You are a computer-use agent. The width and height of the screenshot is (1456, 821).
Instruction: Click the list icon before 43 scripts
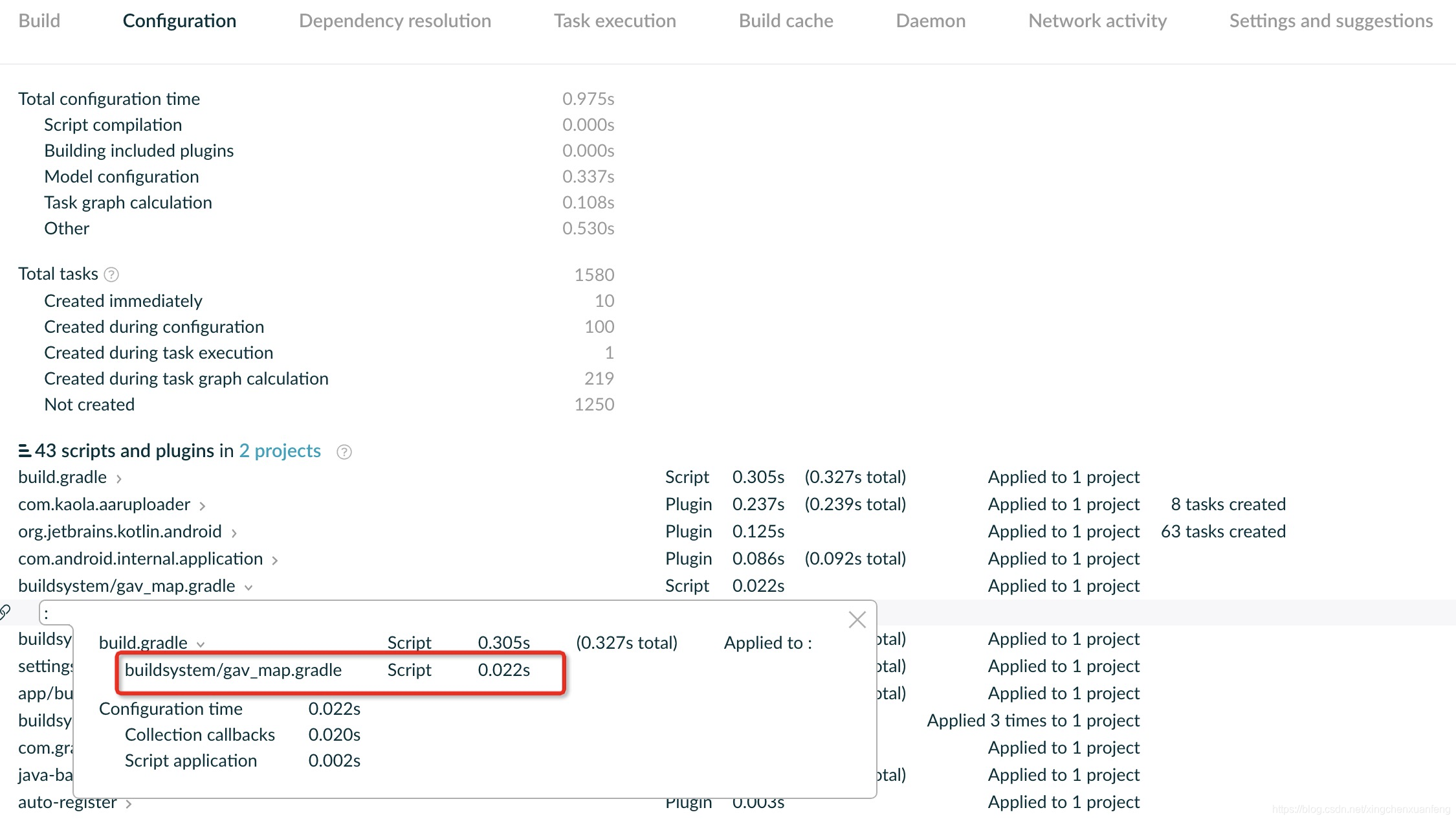pyautogui.click(x=25, y=451)
